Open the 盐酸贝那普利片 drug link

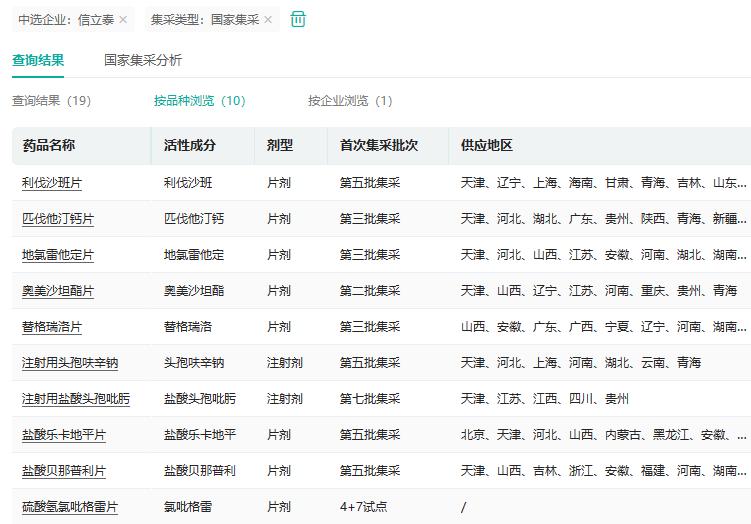(x=64, y=470)
